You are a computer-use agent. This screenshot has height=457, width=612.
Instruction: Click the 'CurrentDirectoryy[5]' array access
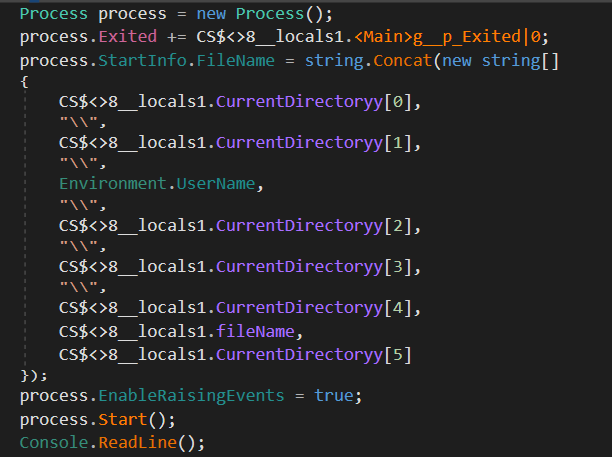pos(314,355)
